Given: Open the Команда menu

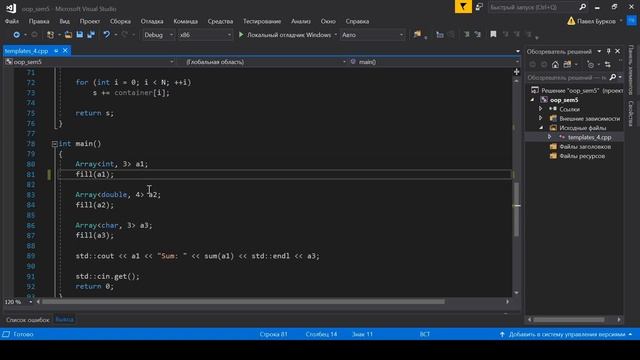Looking at the screenshot, I should tap(186, 21).
